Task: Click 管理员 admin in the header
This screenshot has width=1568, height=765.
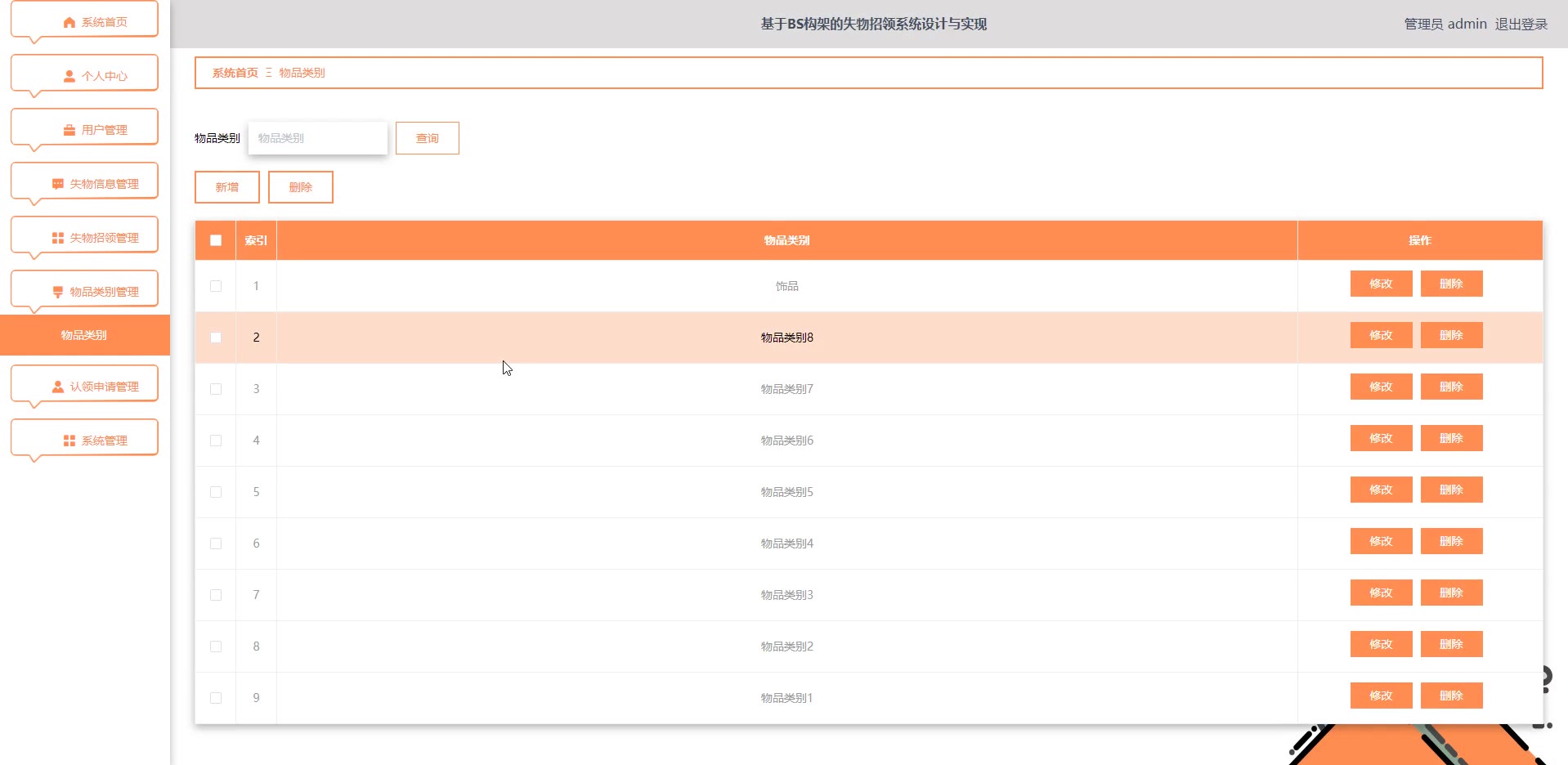Action: click(1445, 24)
